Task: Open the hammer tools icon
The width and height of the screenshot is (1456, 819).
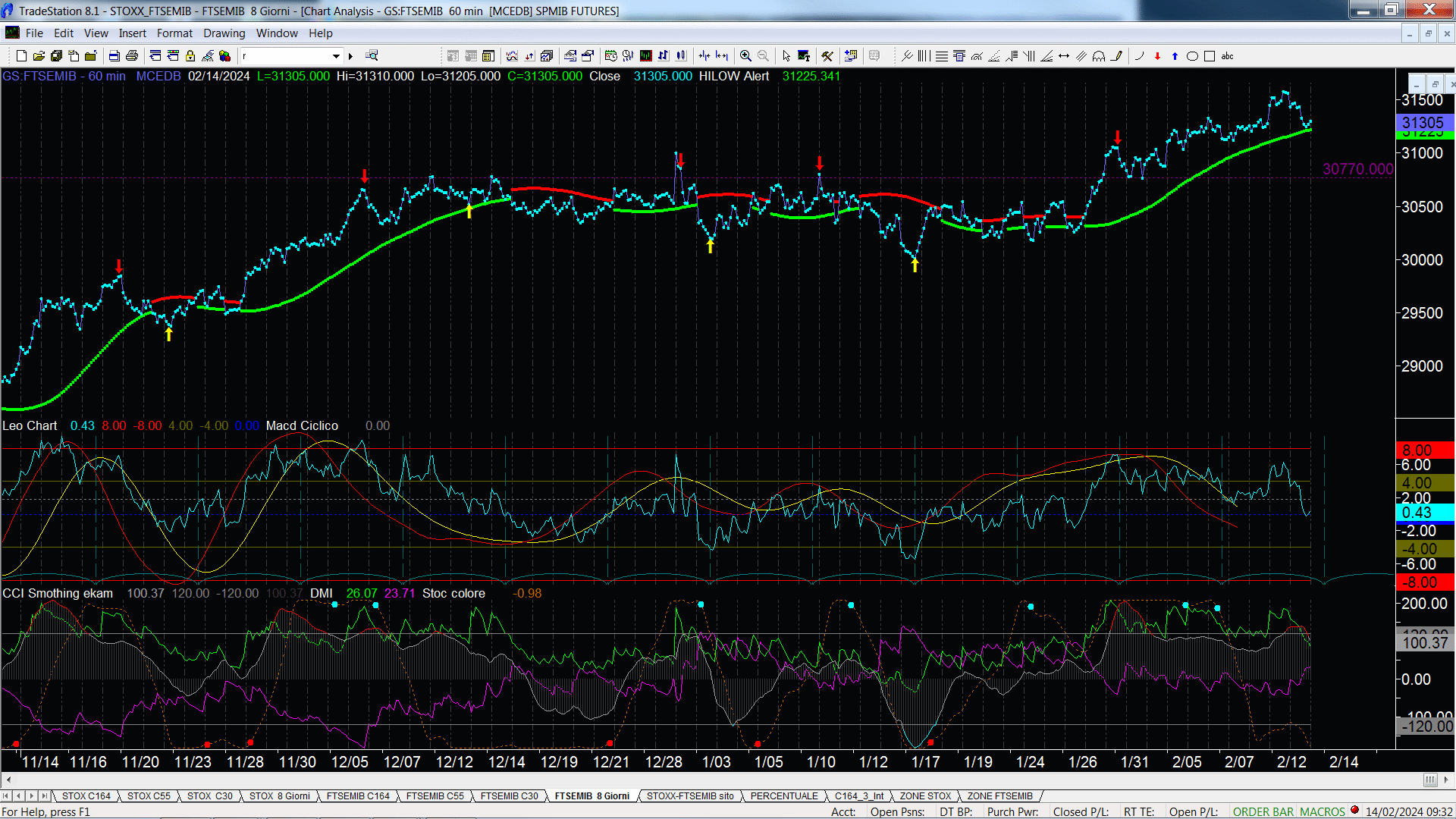Action: pos(827,56)
